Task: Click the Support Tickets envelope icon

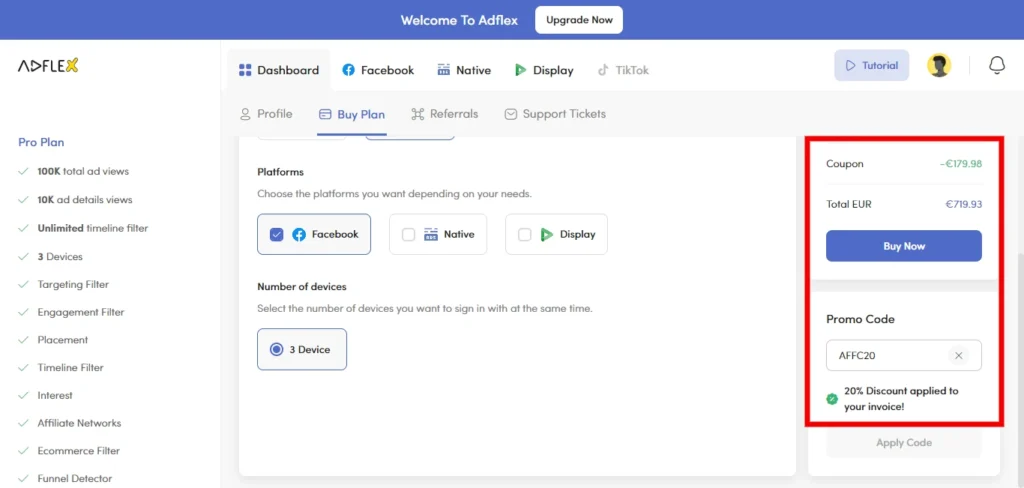Action: (511, 114)
